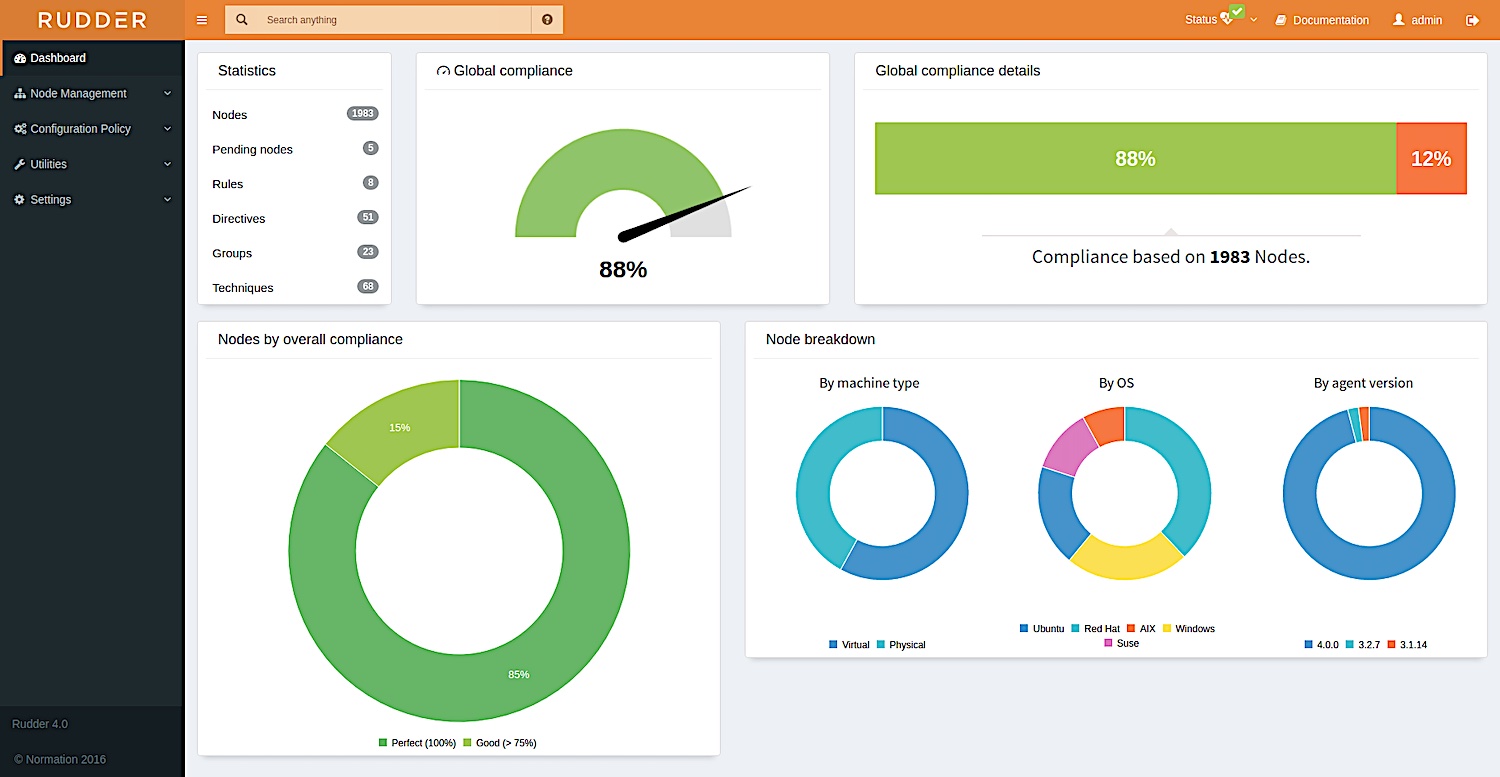Toggle the sidebar hamburger menu icon
The image size is (1500, 777).
[202, 20]
